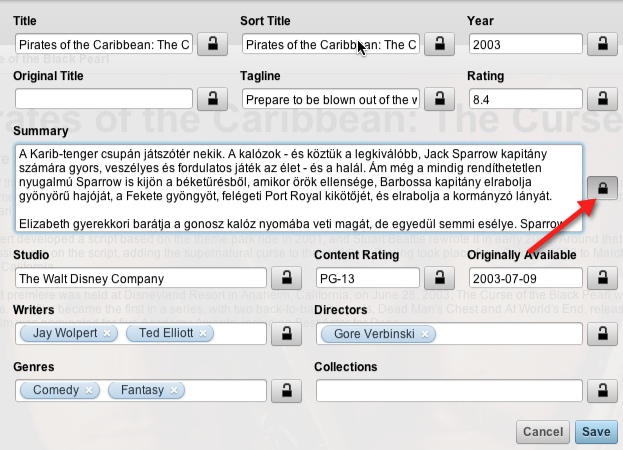This screenshot has height=450, width=623.
Task: Toggle the Writers field lock
Action: click(x=286, y=334)
